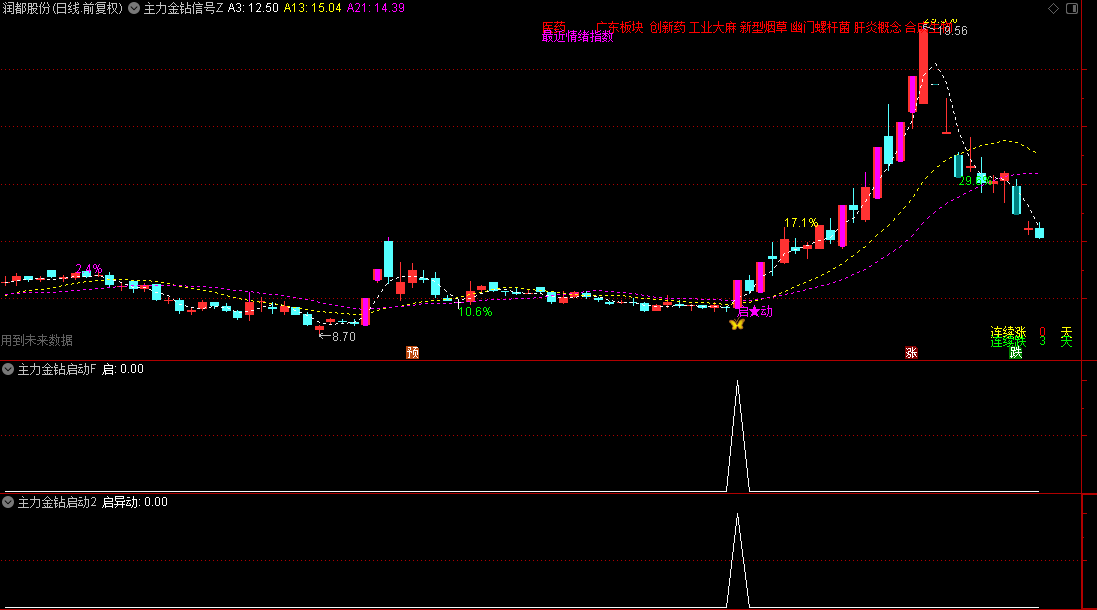1097x610 pixels.
Task: Click the 主力金钻启动2 panel title
Action: click(57, 502)
